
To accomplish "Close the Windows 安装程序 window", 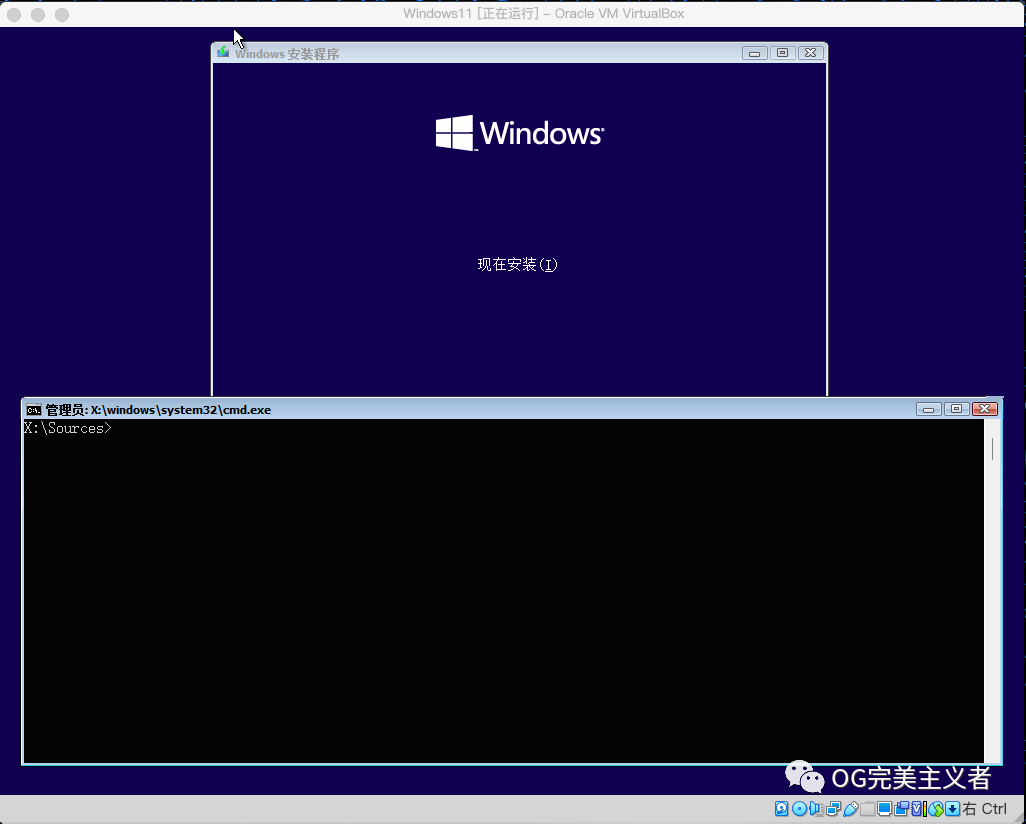I will point(811,53).
